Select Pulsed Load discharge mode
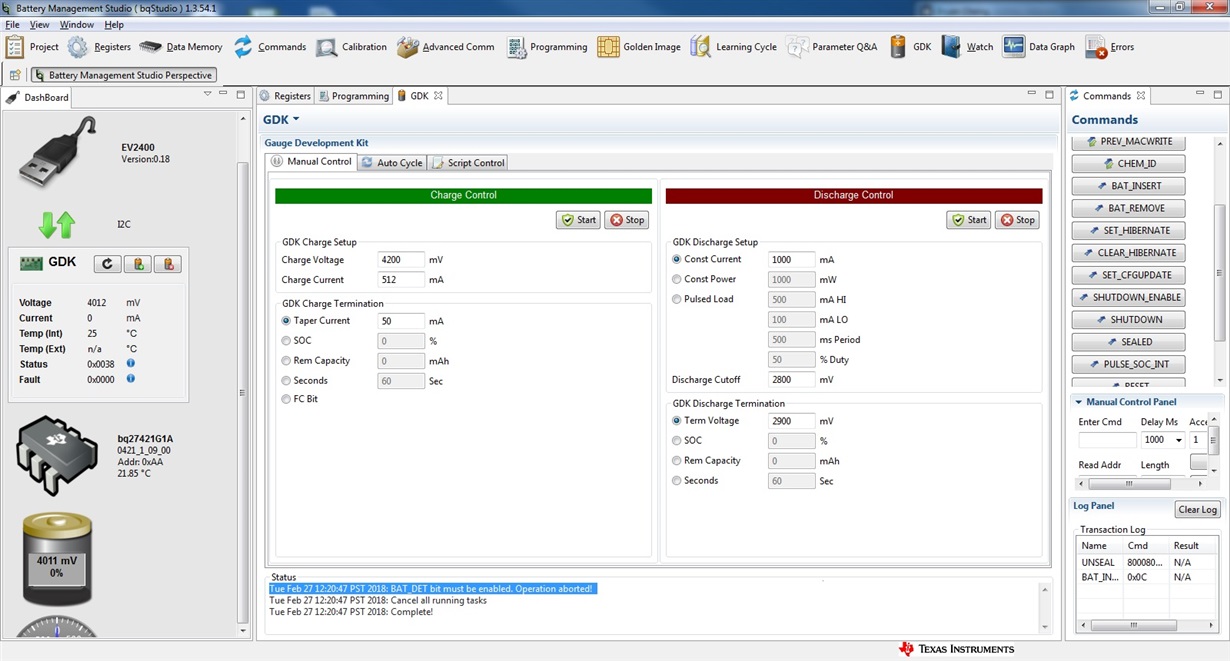 point(677,299)
